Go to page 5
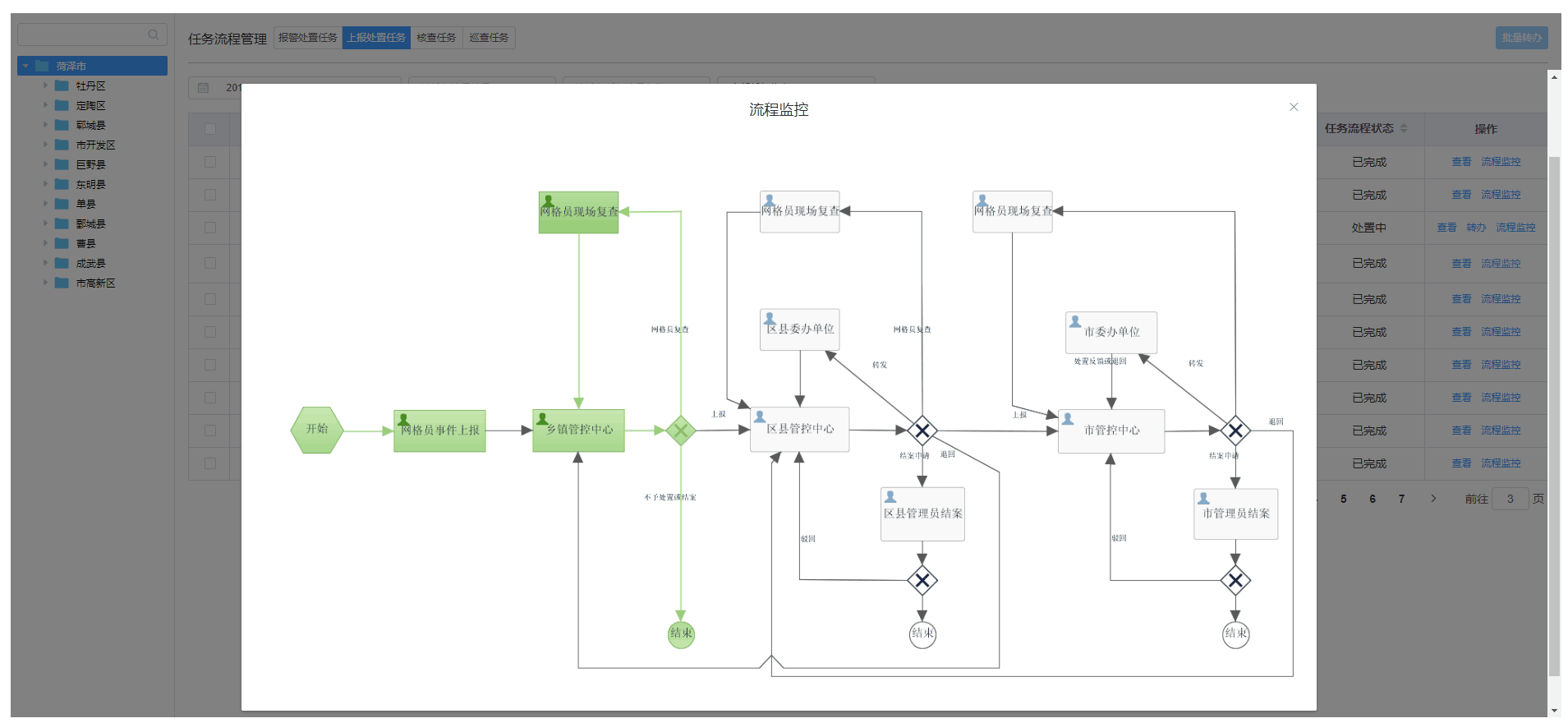Image resolution: width=1568 pixels, height=723 pixels. tap(1344, 499)
